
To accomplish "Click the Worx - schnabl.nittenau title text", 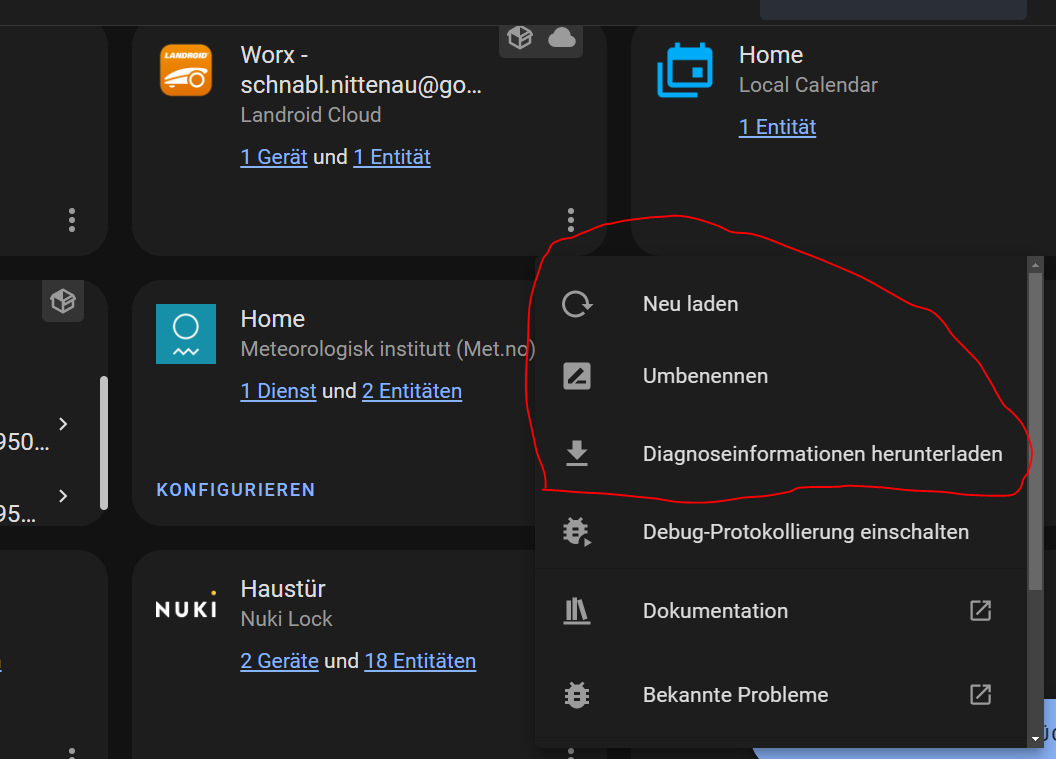I will tap(361, 70).
